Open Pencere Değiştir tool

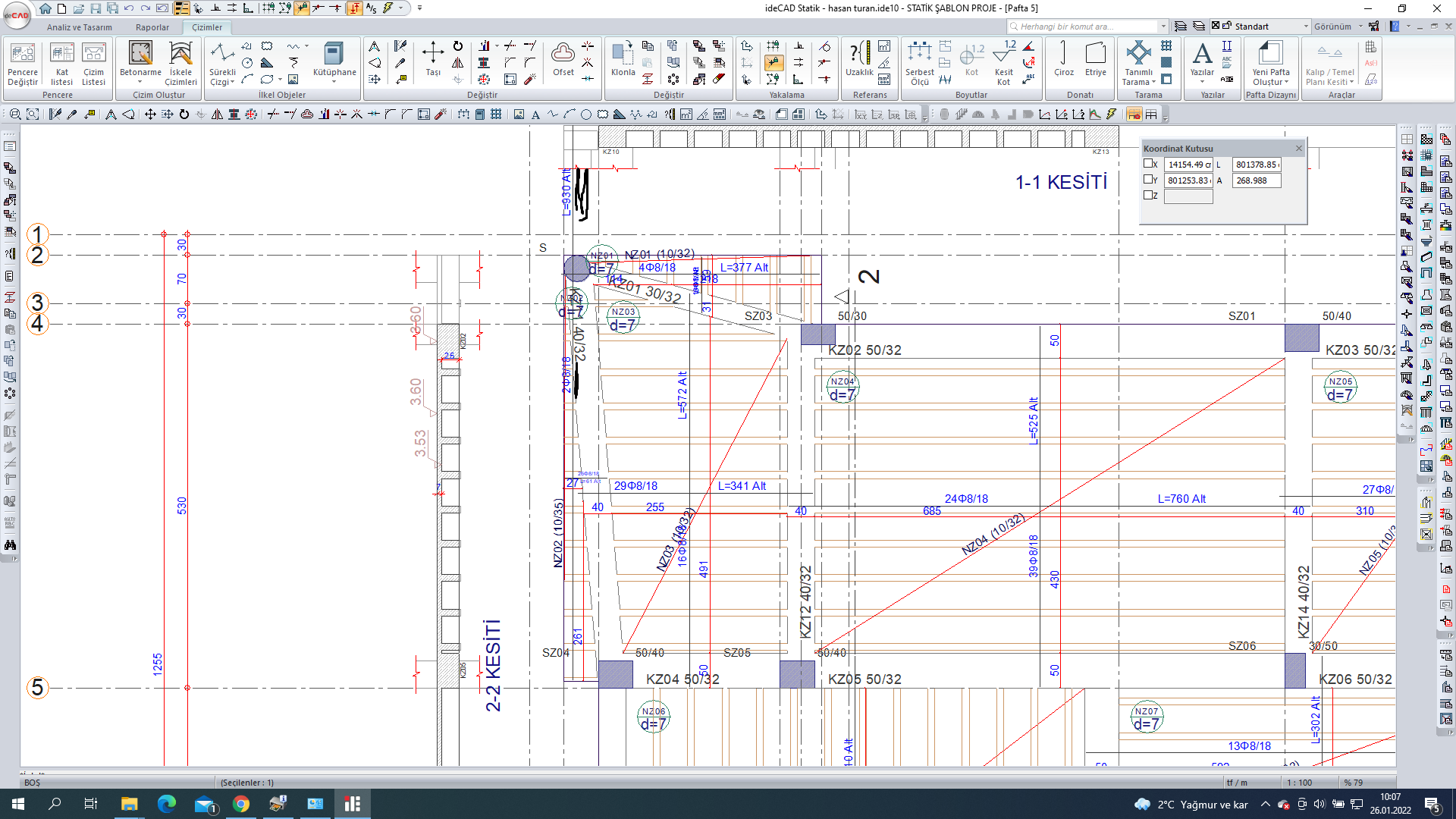coord(23,64)
